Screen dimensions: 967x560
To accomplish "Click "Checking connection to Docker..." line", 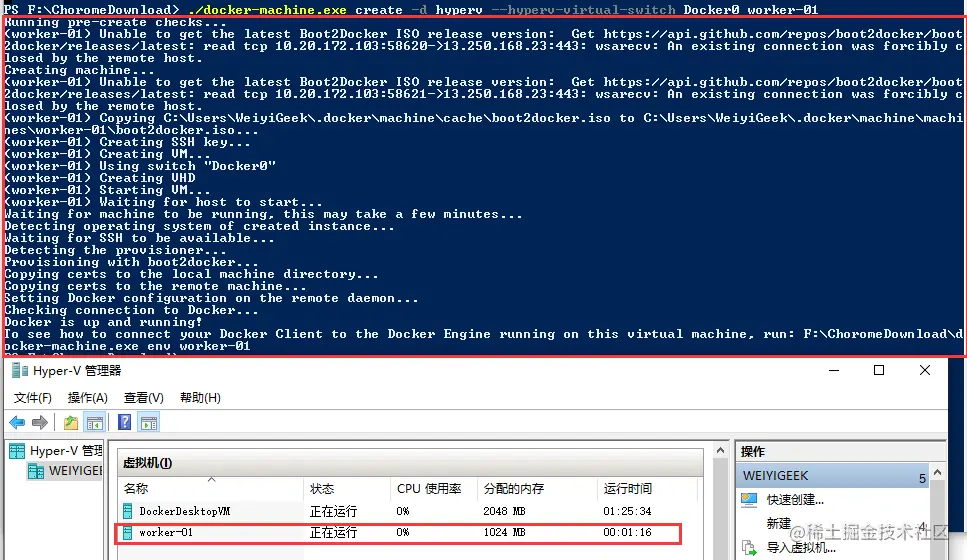I will pyautogui.click(x=131, y=310).
